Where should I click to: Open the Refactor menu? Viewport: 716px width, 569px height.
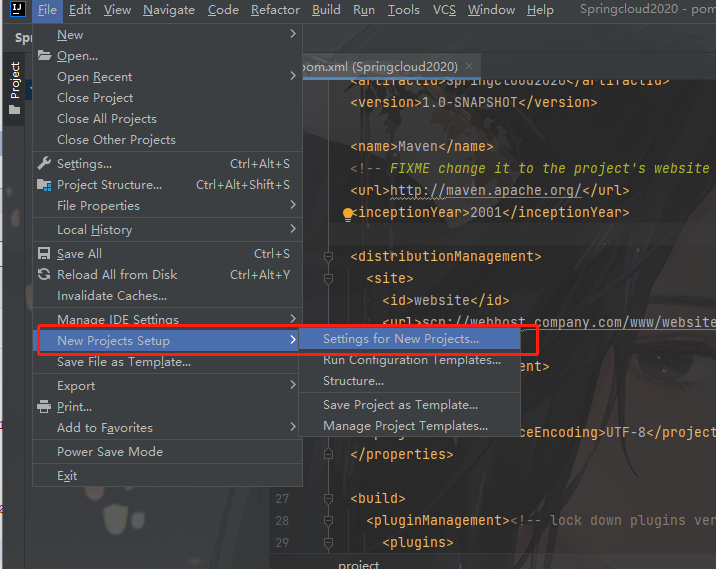[x=275, y=10]
